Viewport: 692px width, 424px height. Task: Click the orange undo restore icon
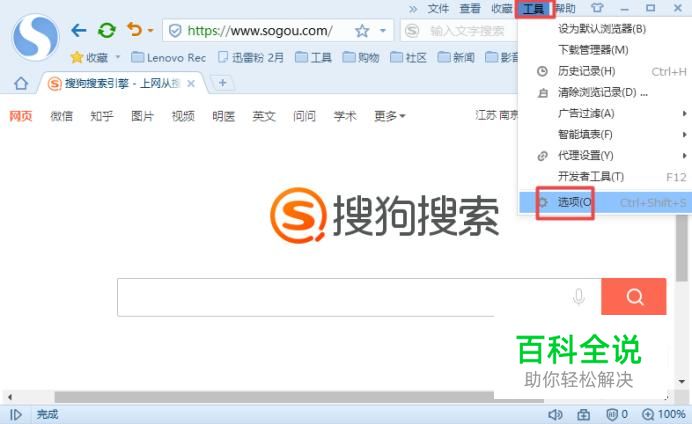[134, 30]
